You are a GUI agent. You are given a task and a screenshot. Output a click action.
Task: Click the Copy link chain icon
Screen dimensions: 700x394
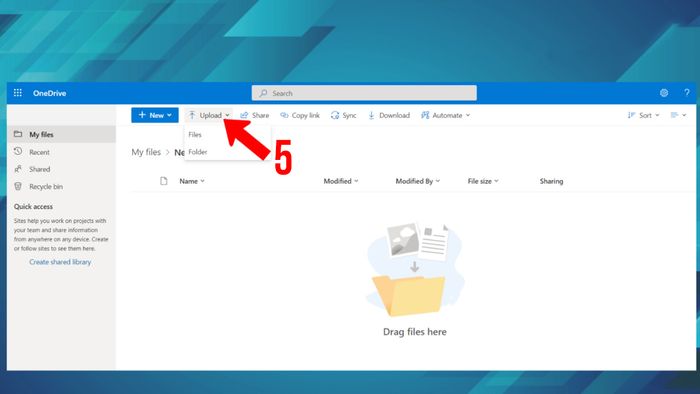pyautogui.click(x=284, y=115)
